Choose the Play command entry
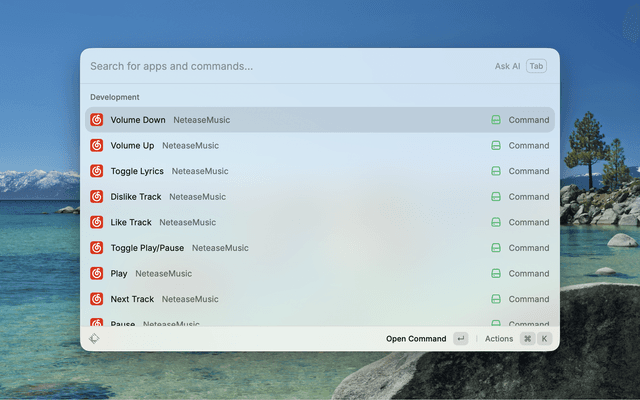The image size is (640, 400). pyautogui.click(x=119, y=273)
